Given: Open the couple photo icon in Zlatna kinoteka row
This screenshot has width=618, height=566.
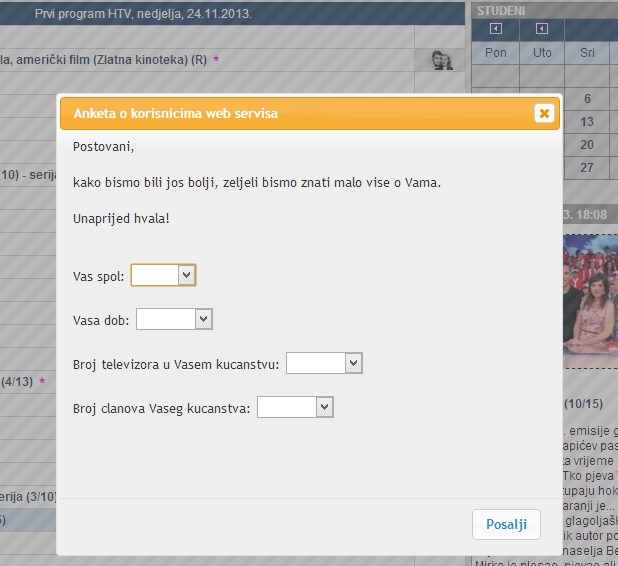Looking at the screenshot, I should click(441, 60).
